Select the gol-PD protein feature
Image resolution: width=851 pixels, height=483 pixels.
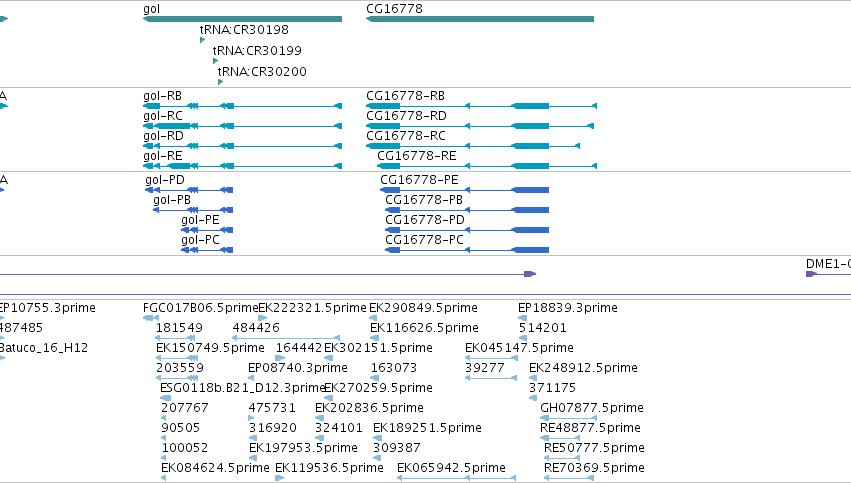coord(189,190)
